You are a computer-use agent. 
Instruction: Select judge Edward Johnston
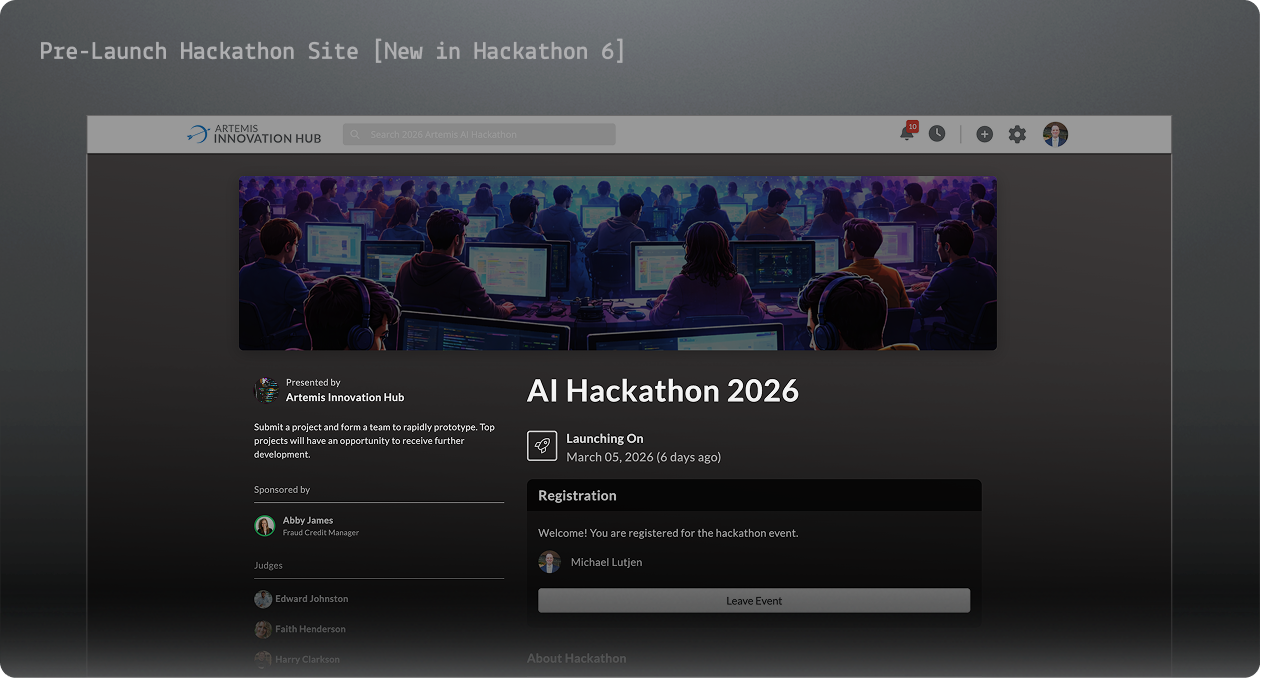314,598
